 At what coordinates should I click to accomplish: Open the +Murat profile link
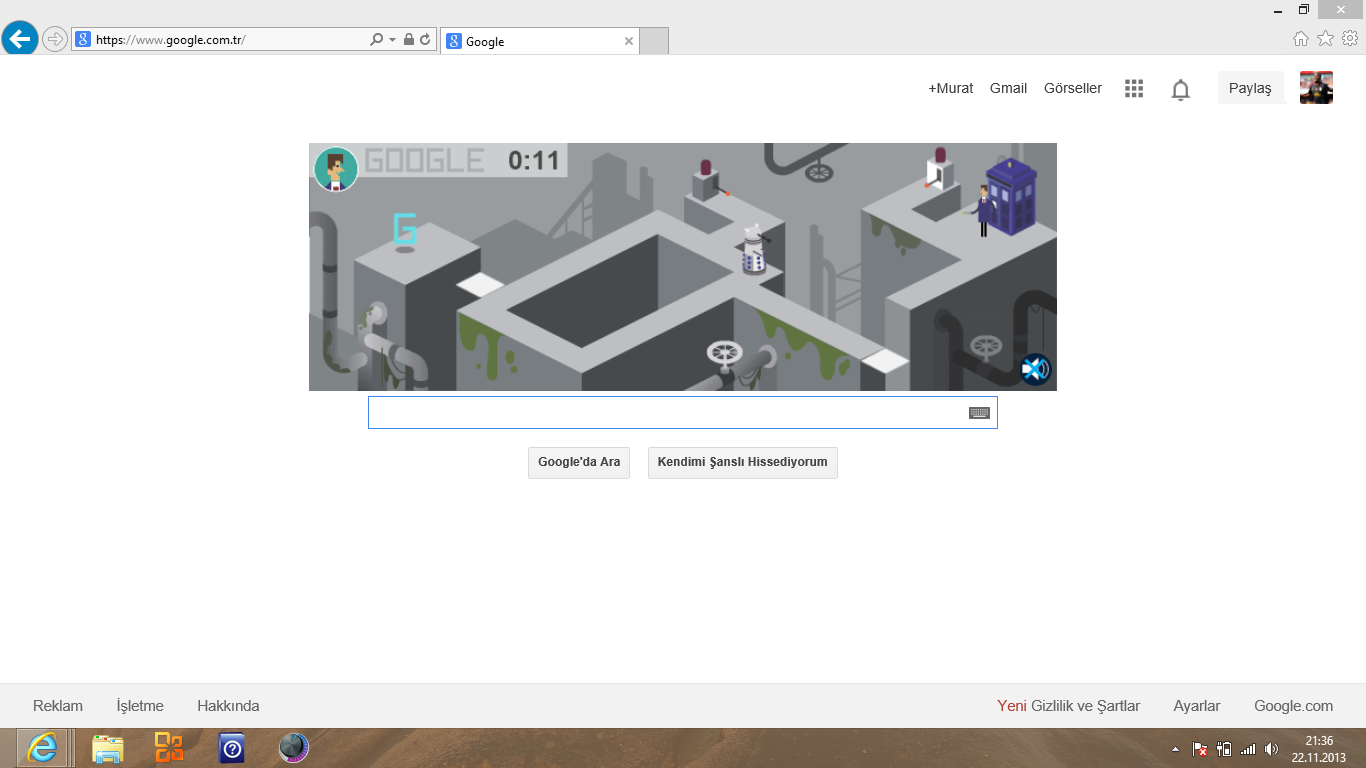click(x=950, y=88)
